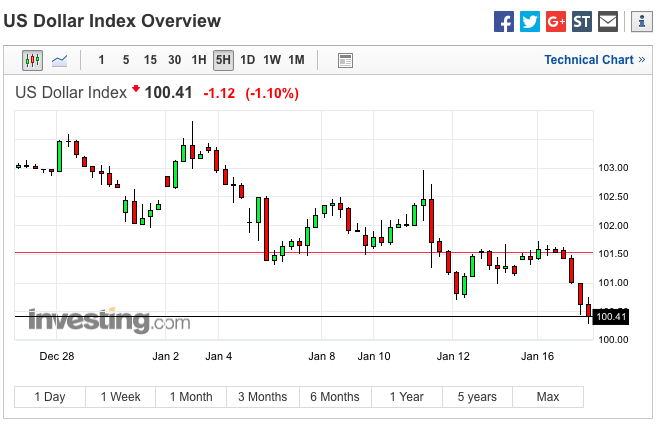Click the 102.00 price axis label
Screen dimensions: 661x431
tap(613, 226)
